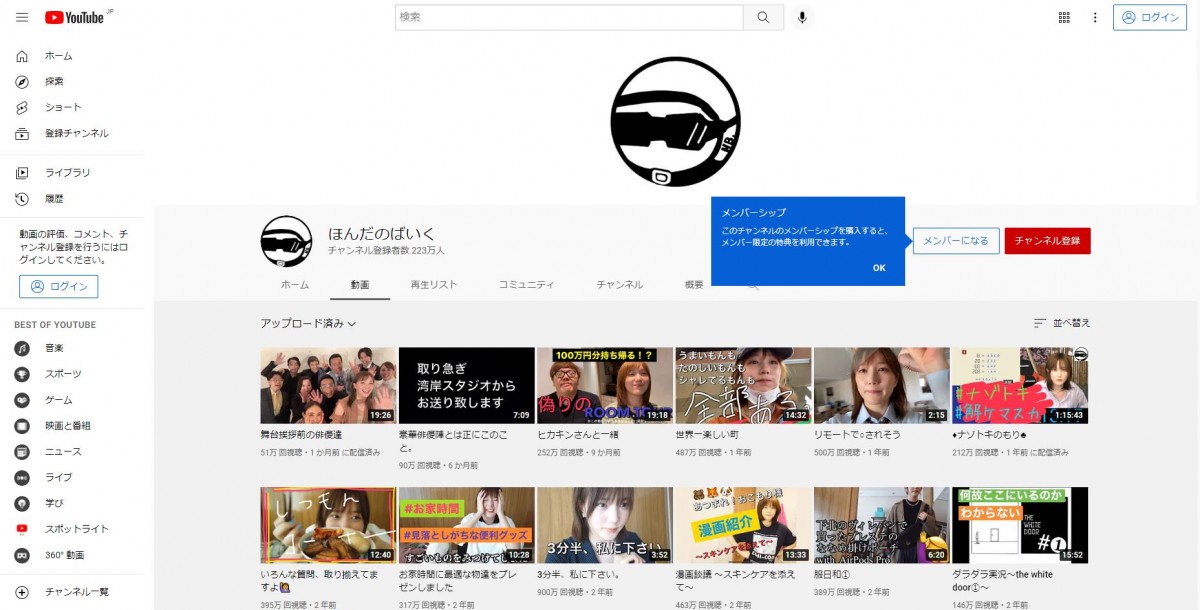Click the sidebar ログイン button
Screen dimensions: 1200x610
[59, 286]
